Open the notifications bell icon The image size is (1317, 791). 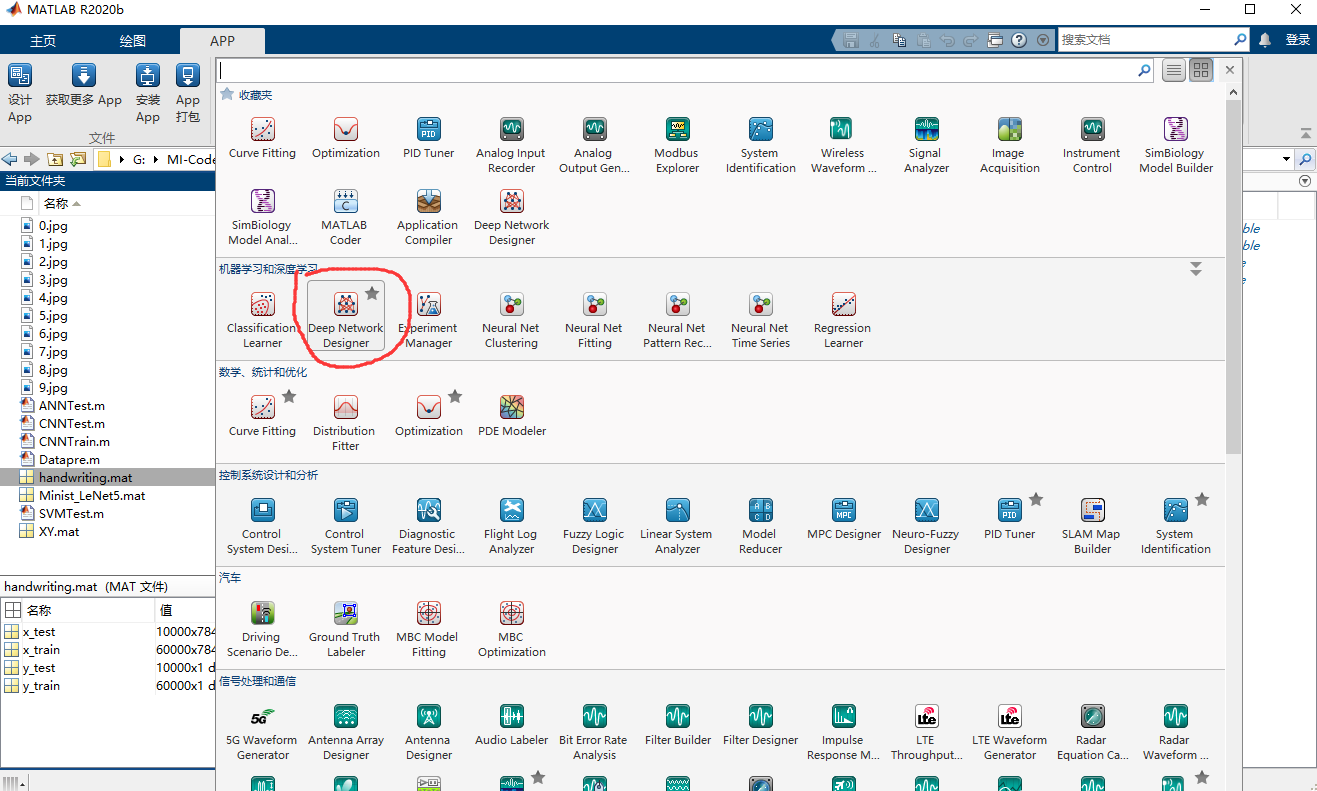[1265, 40]
